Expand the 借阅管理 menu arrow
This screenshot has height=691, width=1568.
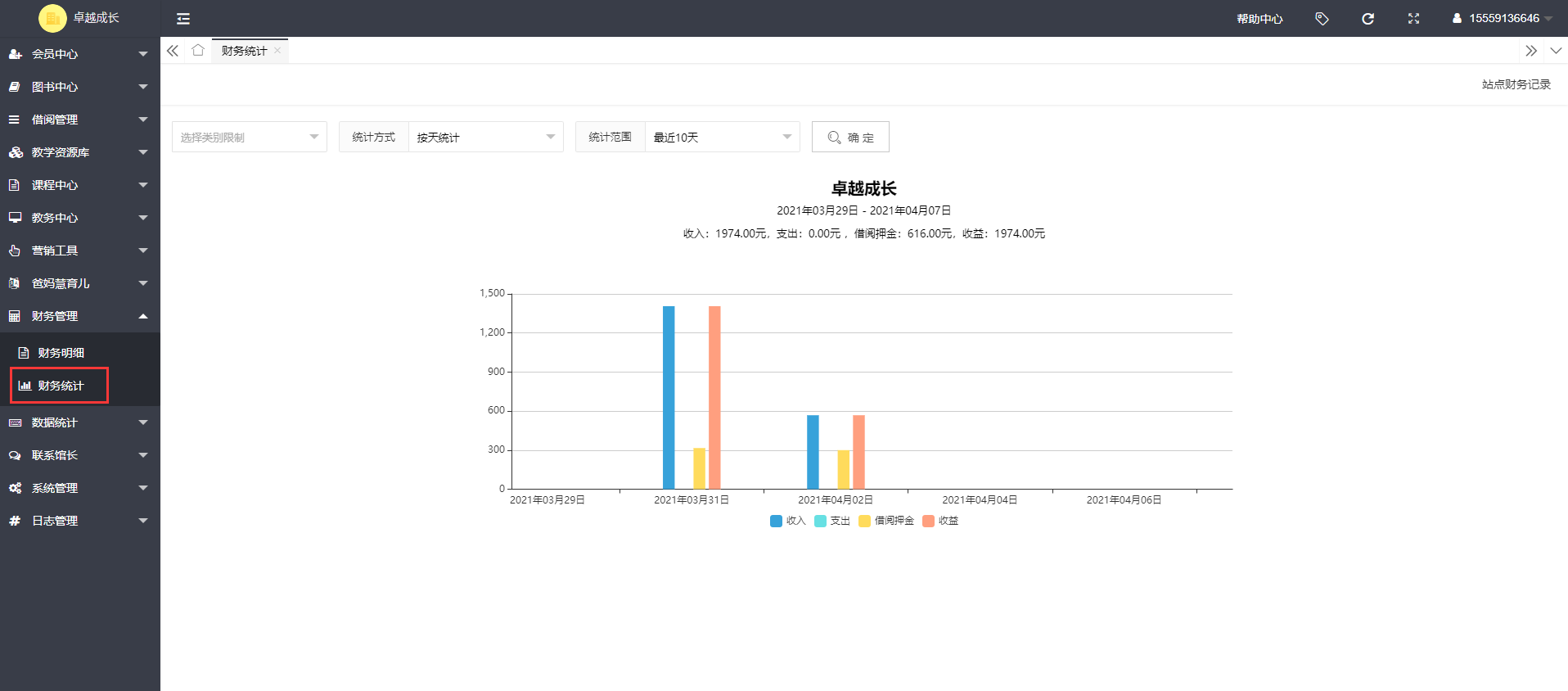[x=143, y=120]
